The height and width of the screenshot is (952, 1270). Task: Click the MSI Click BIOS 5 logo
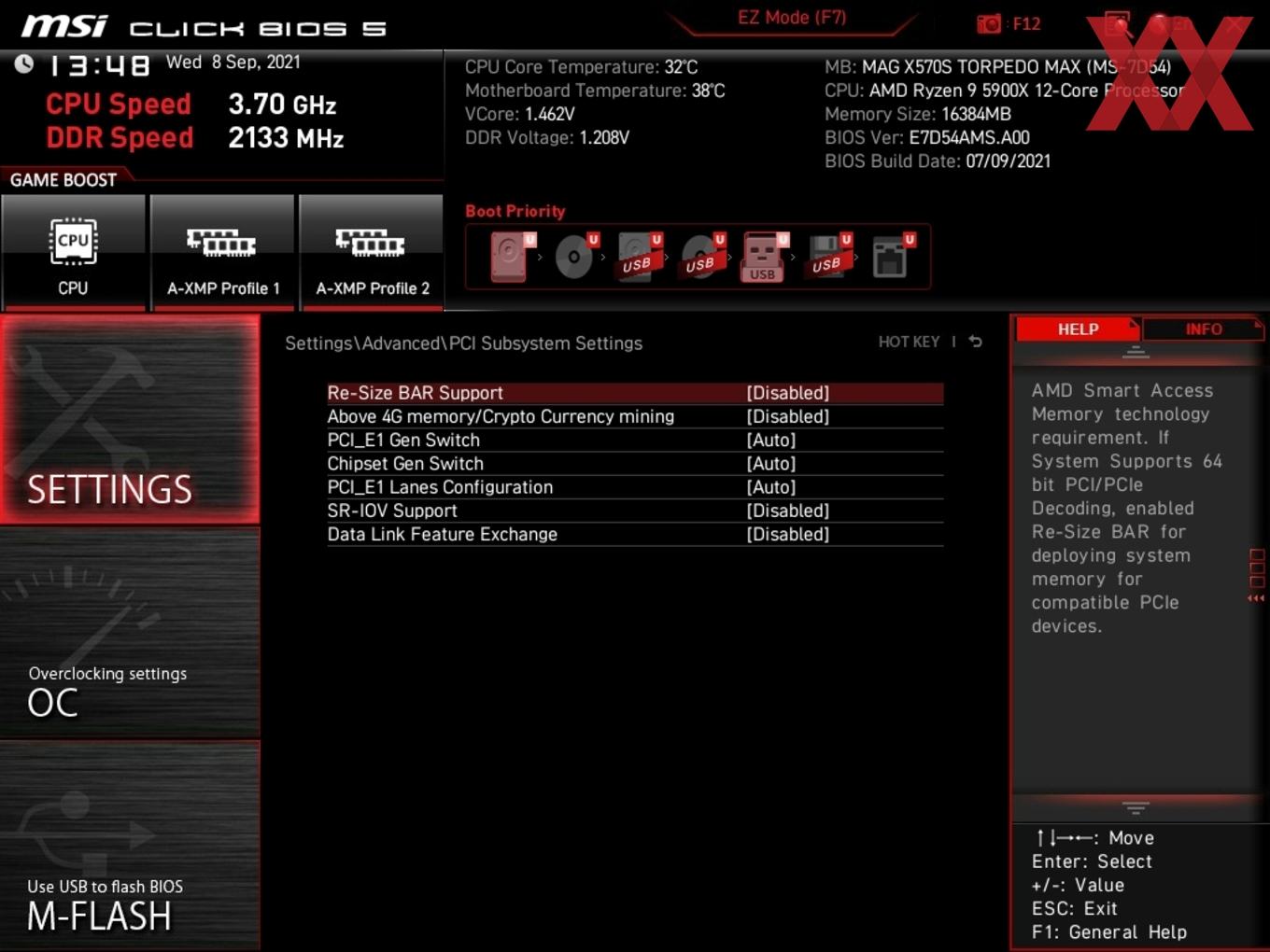coord(204,26)
